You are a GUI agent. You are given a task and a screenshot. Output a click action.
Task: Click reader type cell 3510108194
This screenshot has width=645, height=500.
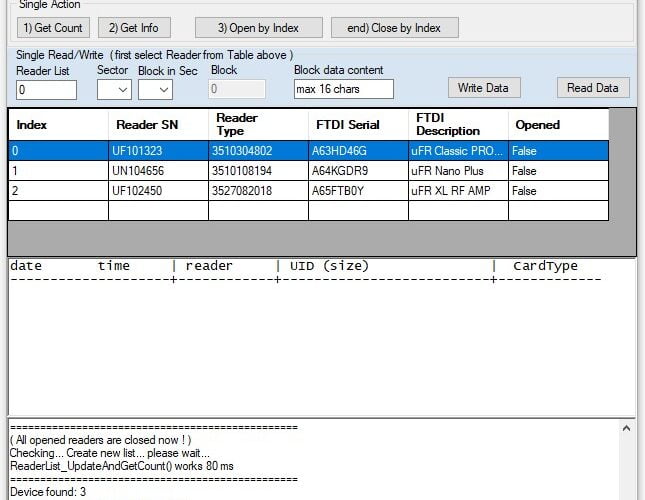(x=258, y=171)
